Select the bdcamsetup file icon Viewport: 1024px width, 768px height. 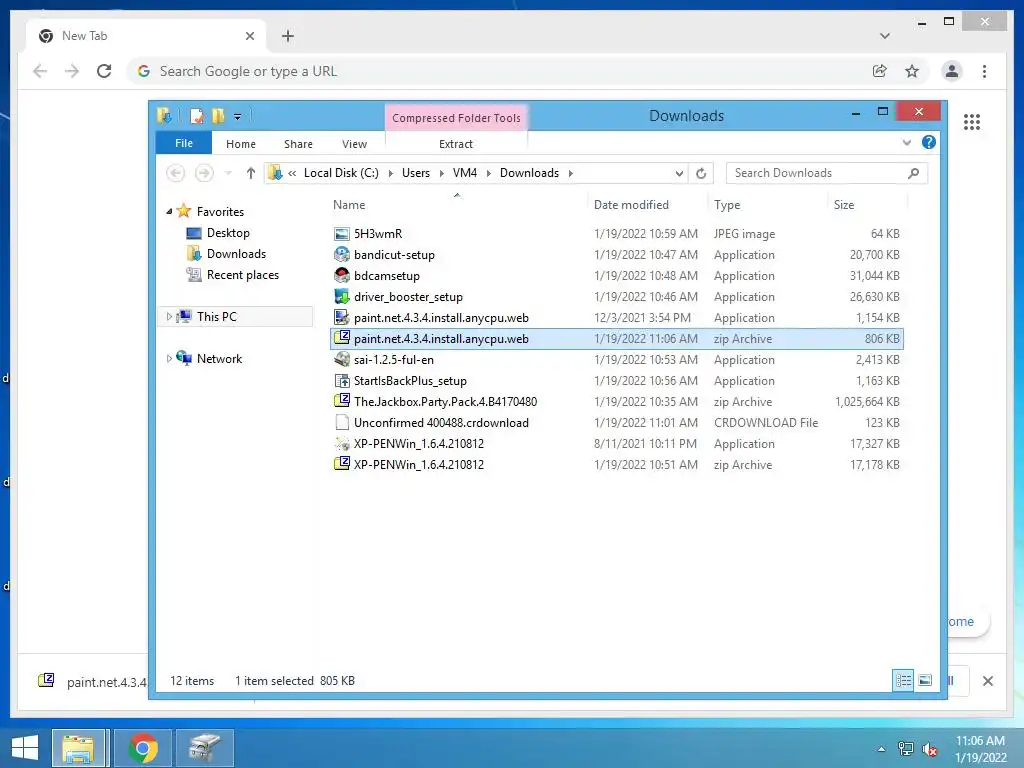click(x=342, y=276)
